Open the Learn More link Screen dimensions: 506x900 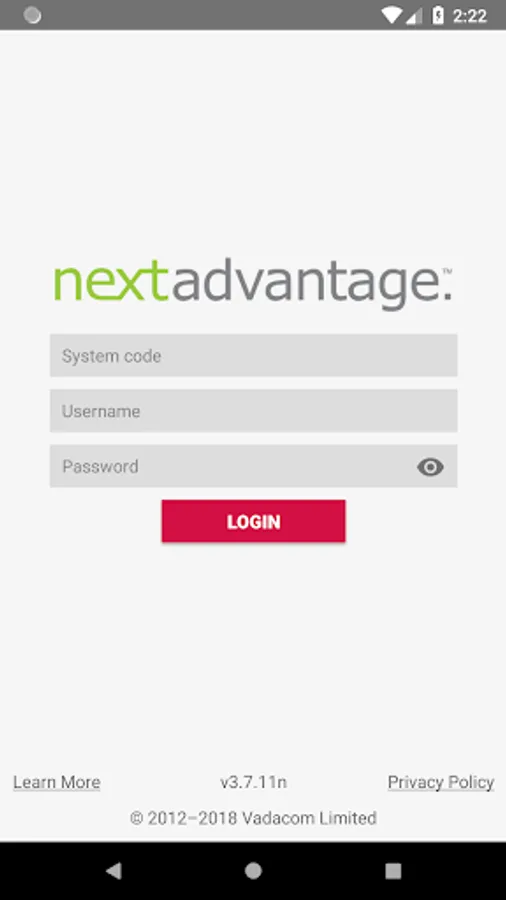point(57,782)
